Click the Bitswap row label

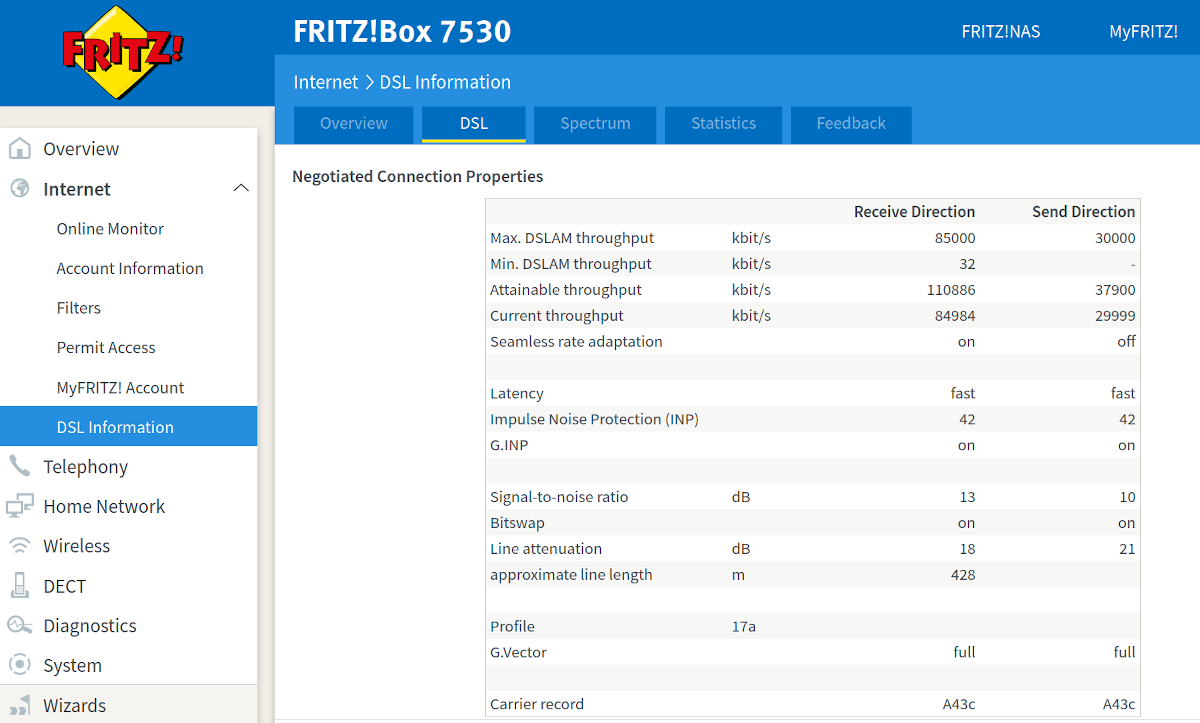pyautogui.click(x=517, y=523)
